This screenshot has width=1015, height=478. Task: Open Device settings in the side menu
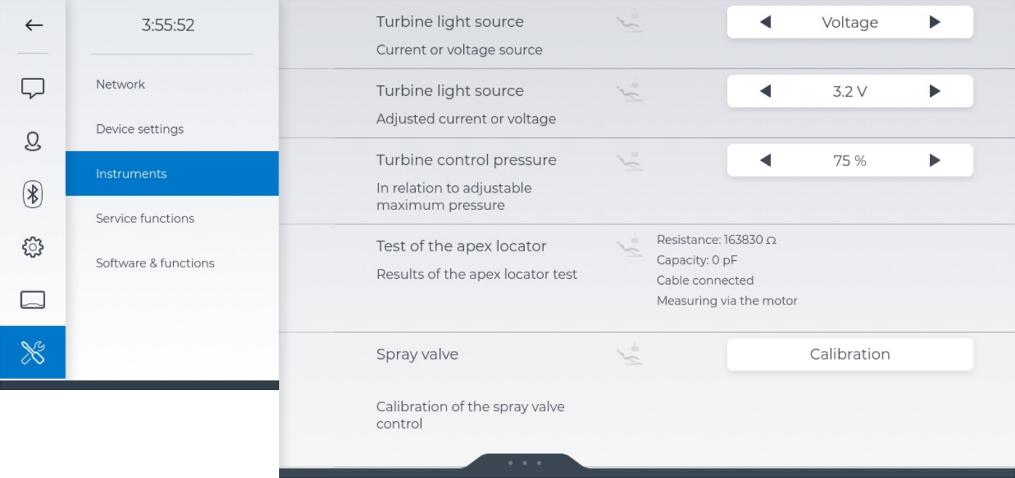[140, 129]
